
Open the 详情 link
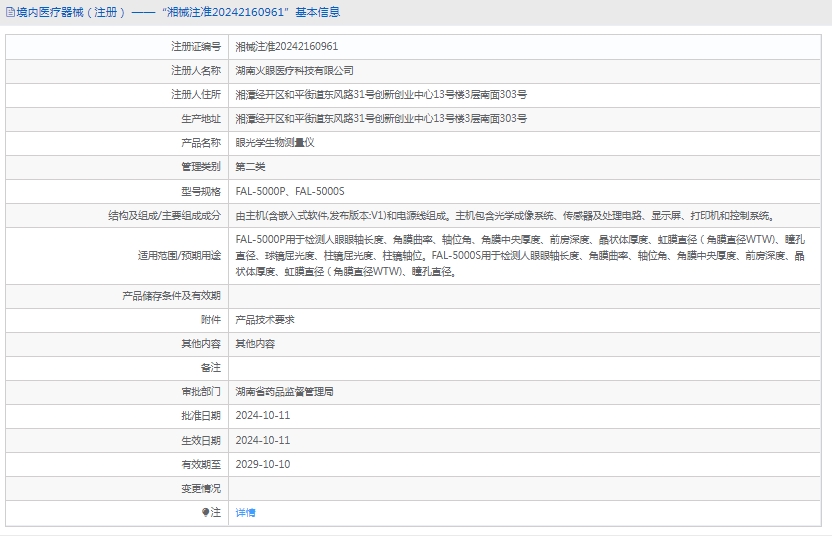pyautogui.click(x=245, y=512)
